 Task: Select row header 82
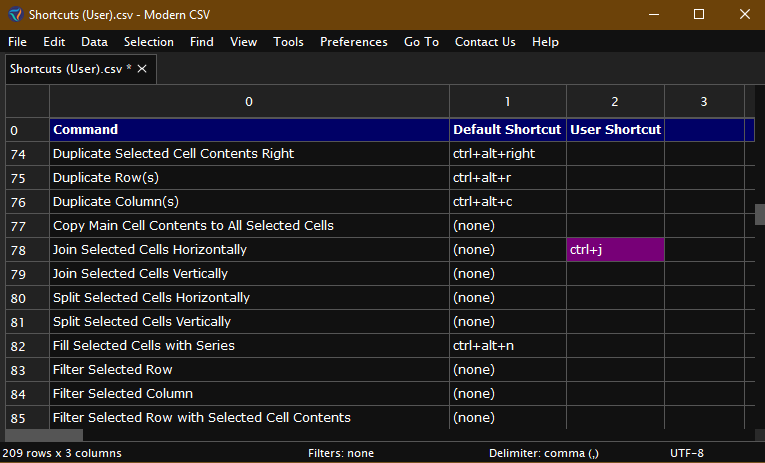point(27,346)
